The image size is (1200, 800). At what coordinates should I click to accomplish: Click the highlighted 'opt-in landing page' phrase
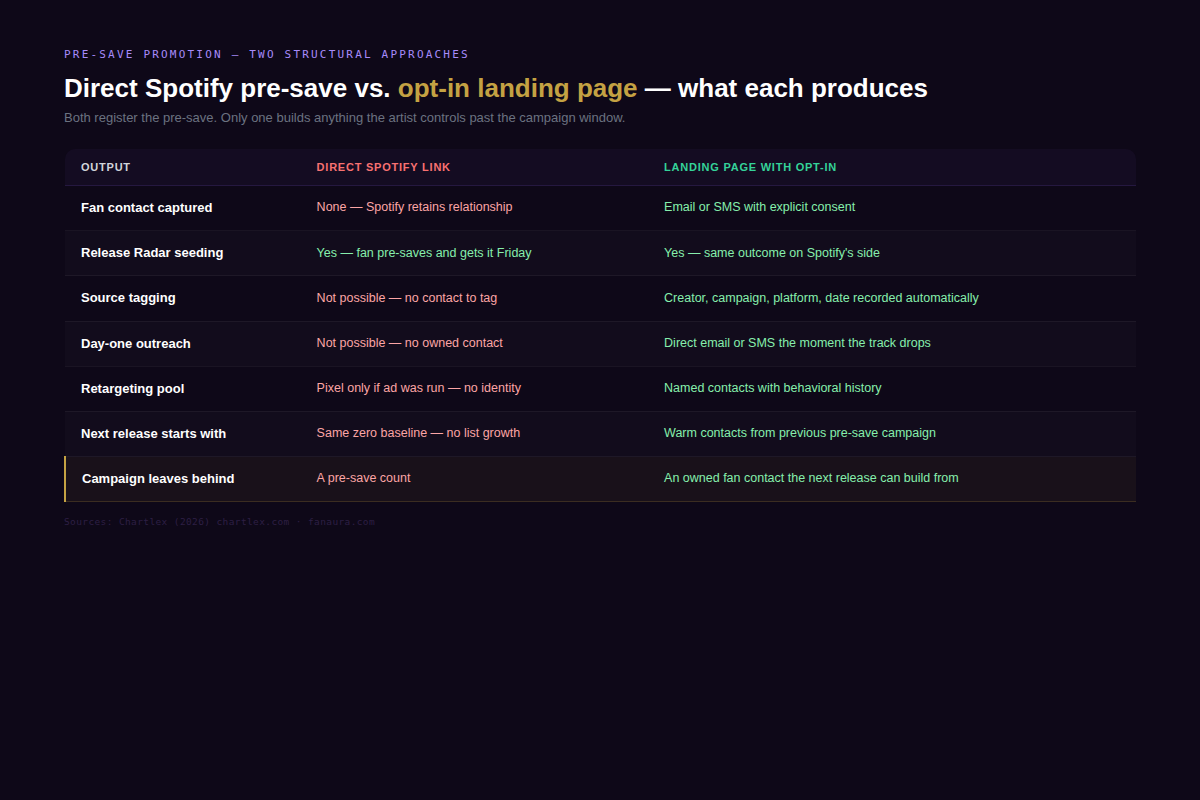[517, 88]
